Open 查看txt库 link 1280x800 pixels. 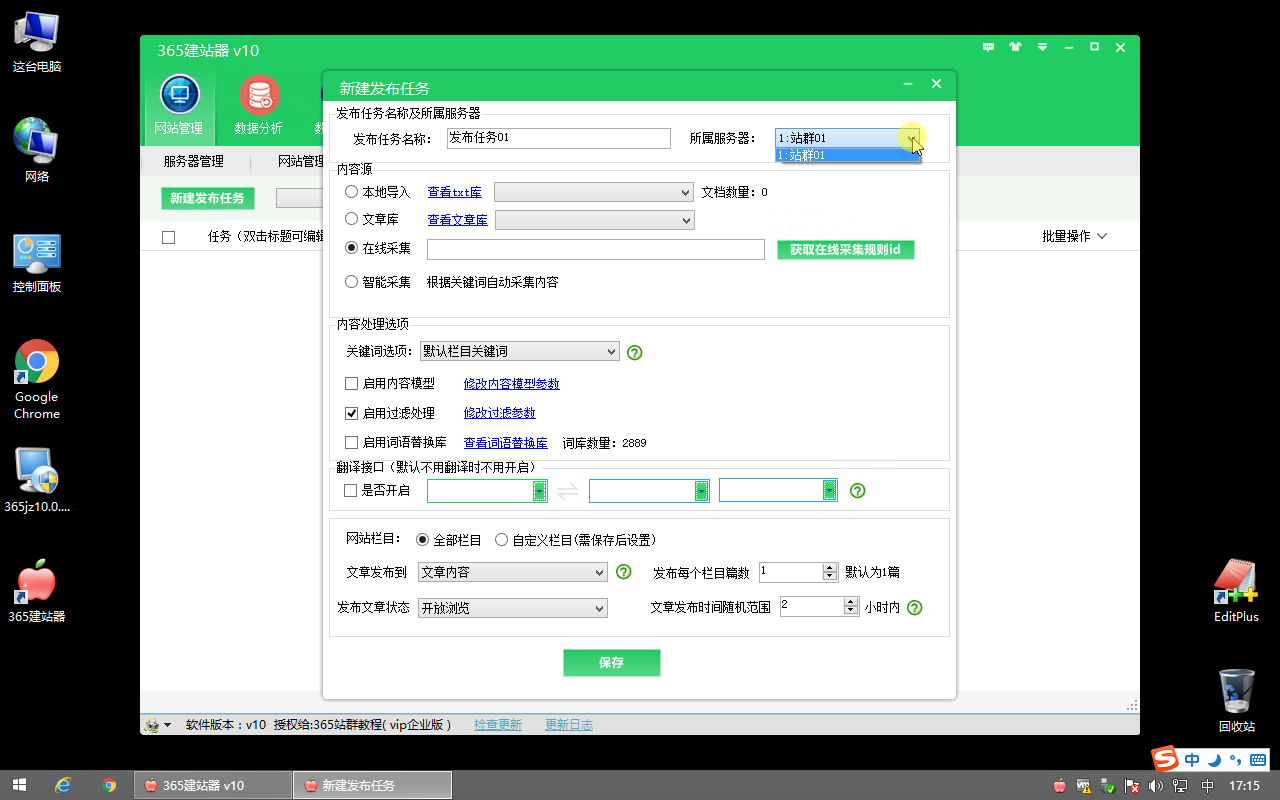pos(454,192)
